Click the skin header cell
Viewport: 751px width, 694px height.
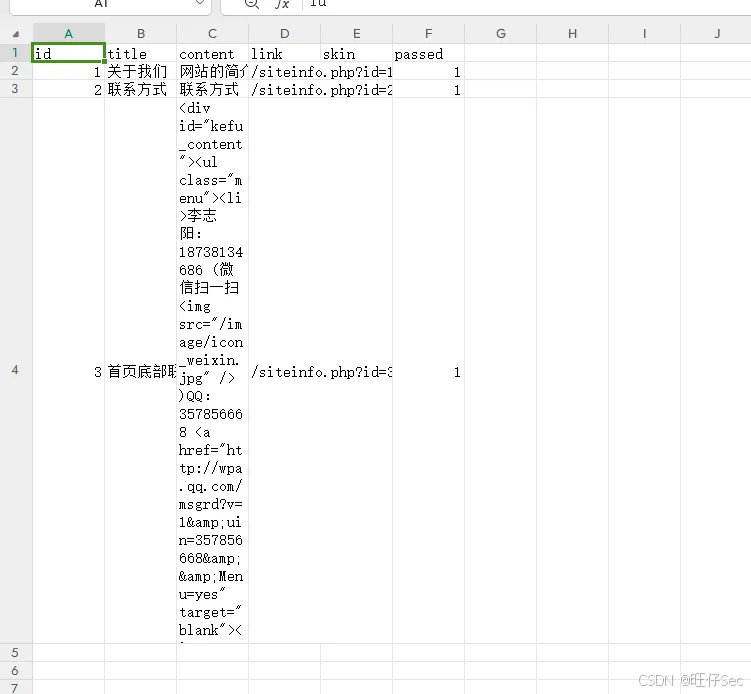click(356, 53)
